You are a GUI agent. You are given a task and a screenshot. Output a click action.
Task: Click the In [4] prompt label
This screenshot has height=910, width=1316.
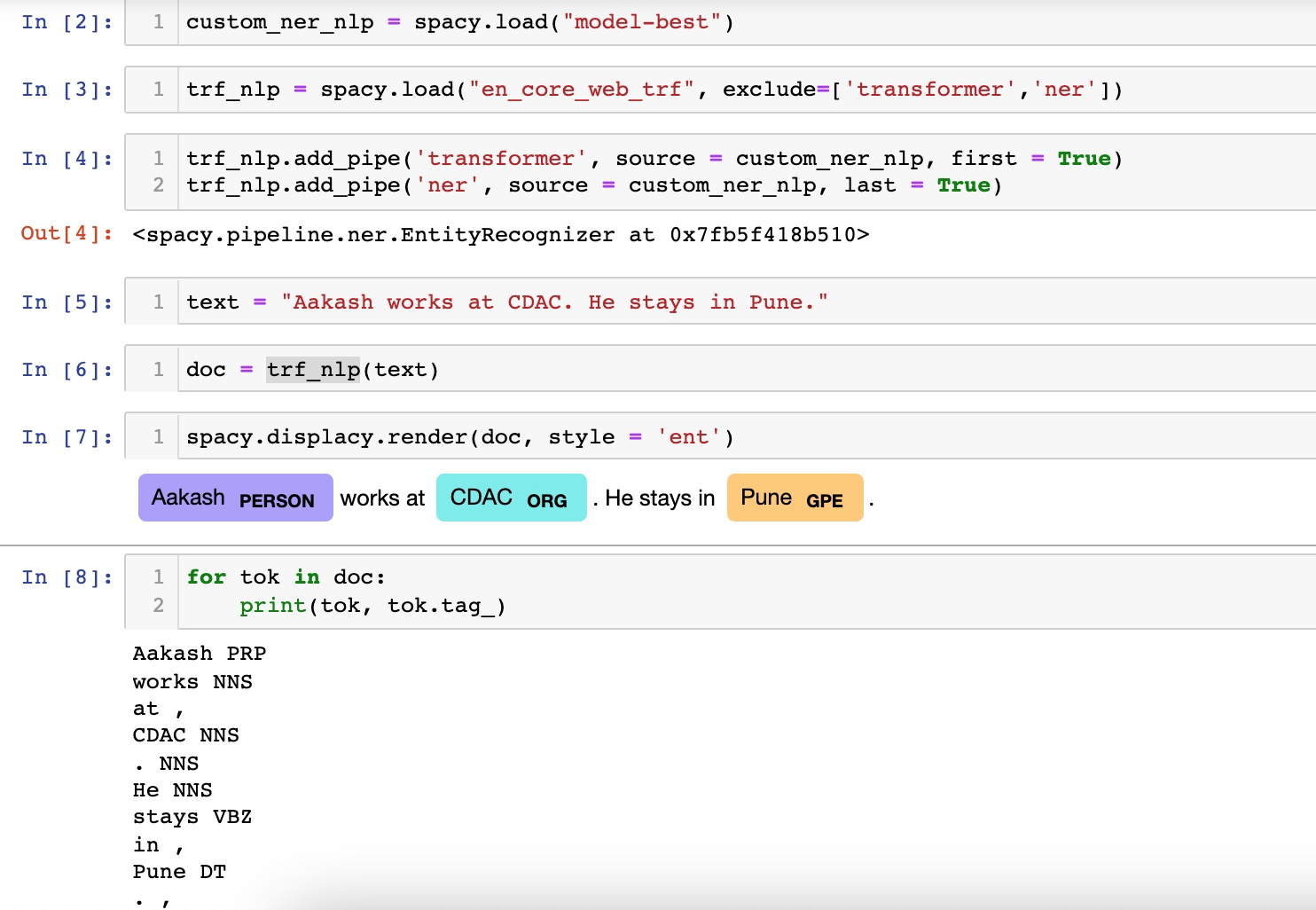tap(68, 159)
